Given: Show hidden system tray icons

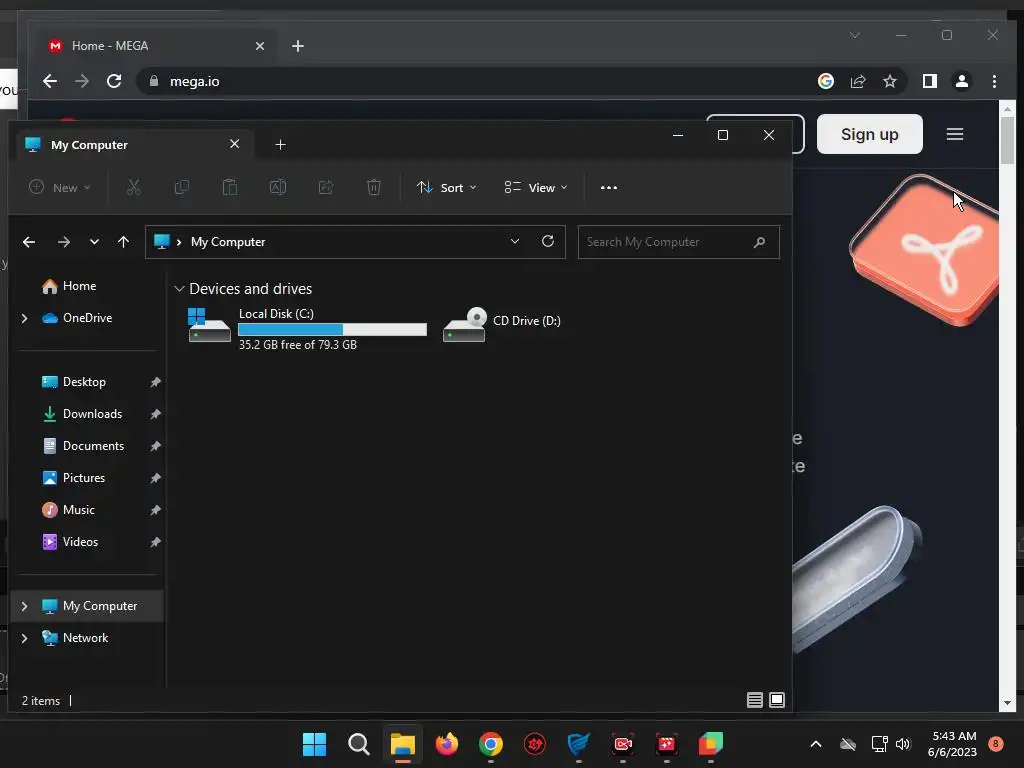Looking at the screenshot, I should tap(816, 744).
